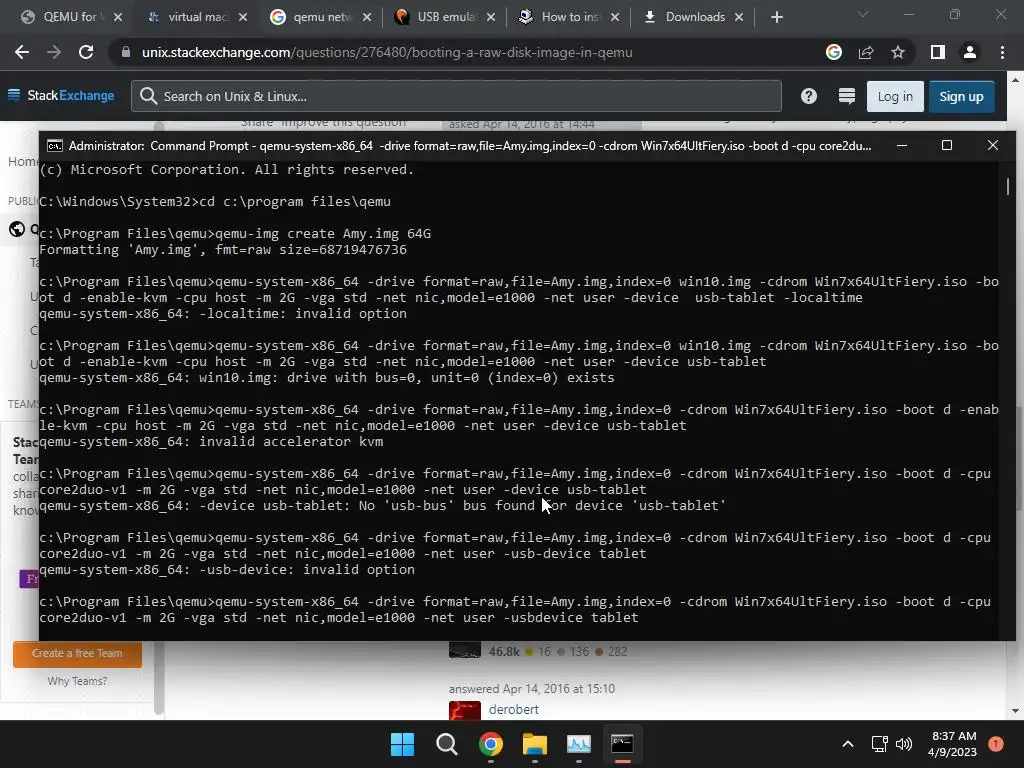Open the Why Teams? link
The width and height of the screenshot is (1024, 768).
click(77, 681)
